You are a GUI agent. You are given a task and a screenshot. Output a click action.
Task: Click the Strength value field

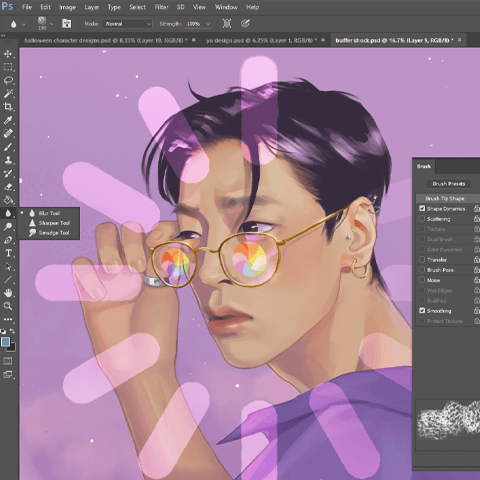[194, 24]
